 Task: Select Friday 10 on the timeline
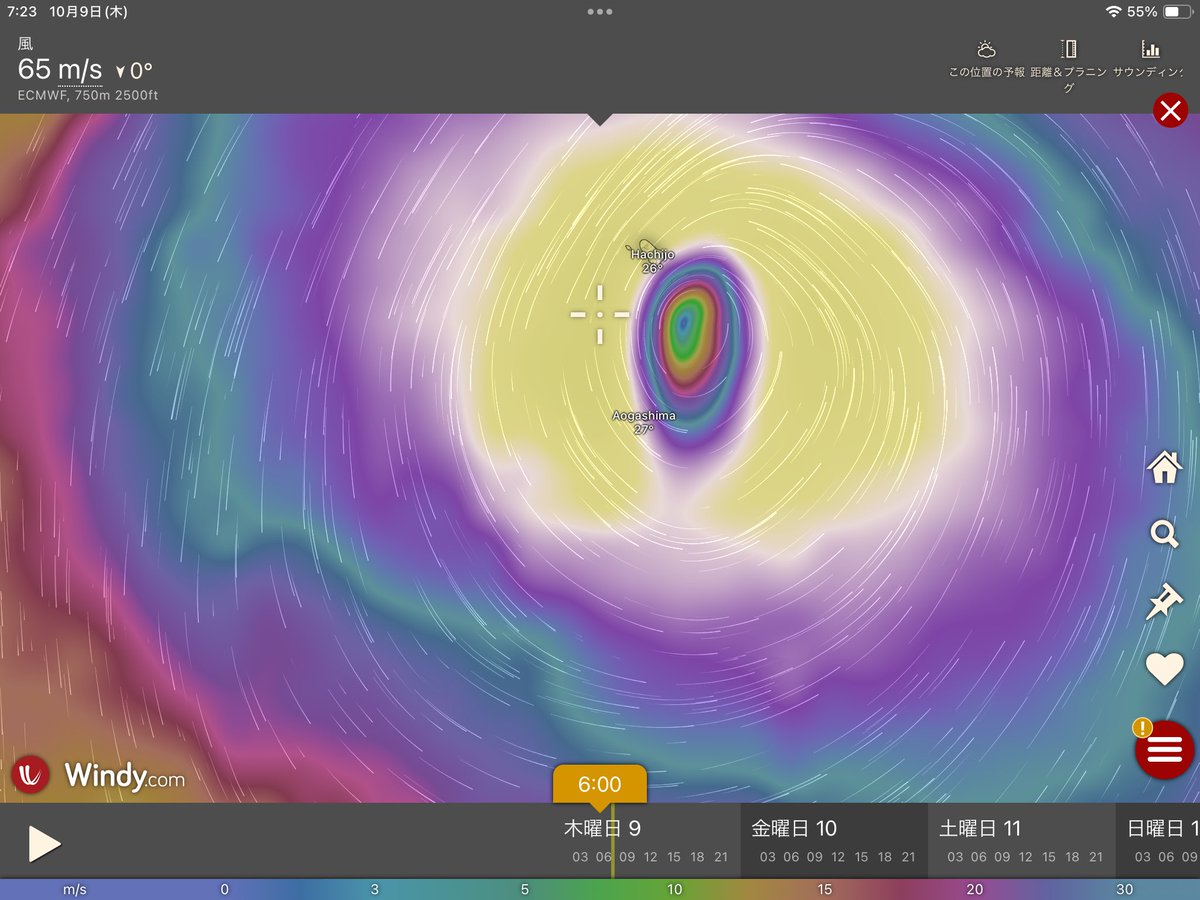click(x=794, y=828)
